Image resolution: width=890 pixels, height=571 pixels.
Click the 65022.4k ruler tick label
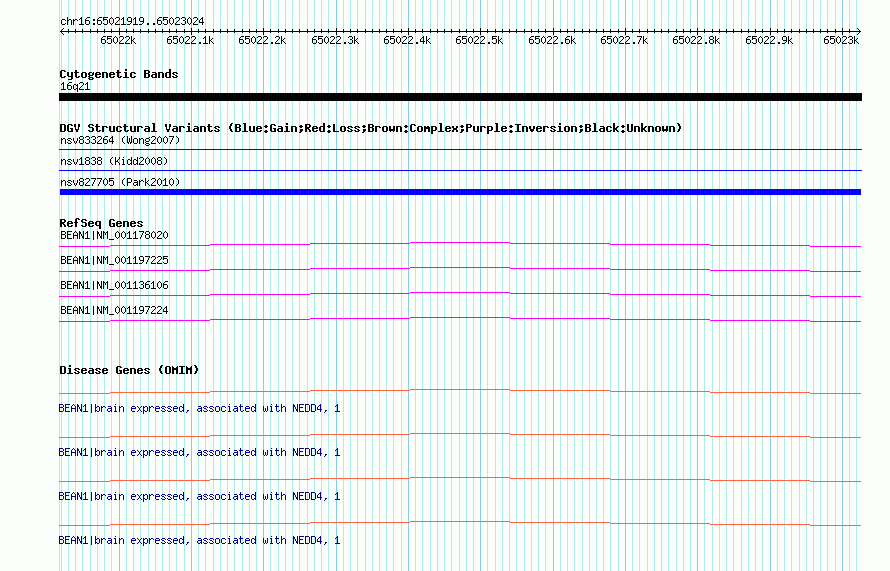(x=407, y=40)
